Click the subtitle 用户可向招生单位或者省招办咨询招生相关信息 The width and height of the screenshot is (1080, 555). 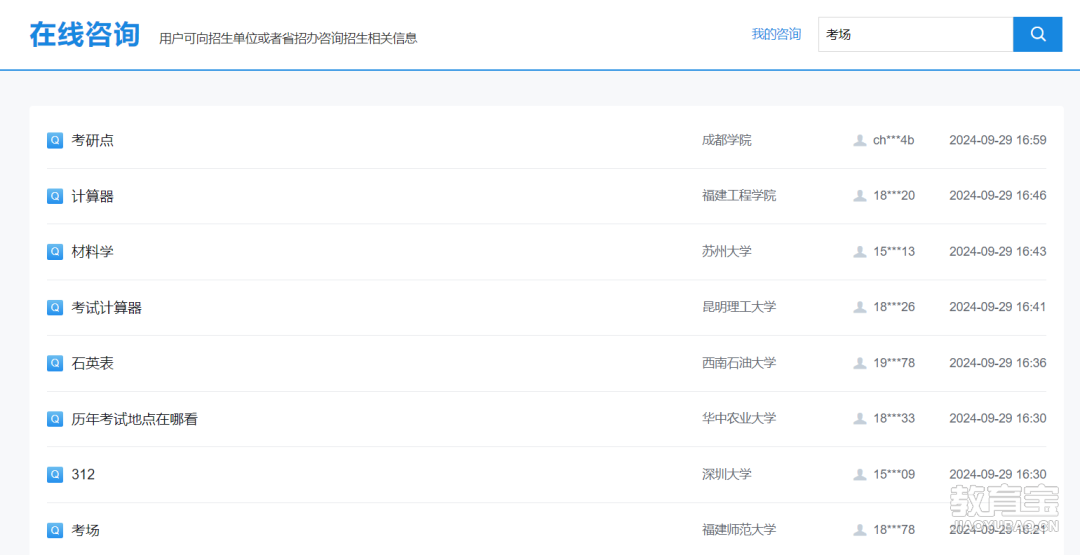288,38
